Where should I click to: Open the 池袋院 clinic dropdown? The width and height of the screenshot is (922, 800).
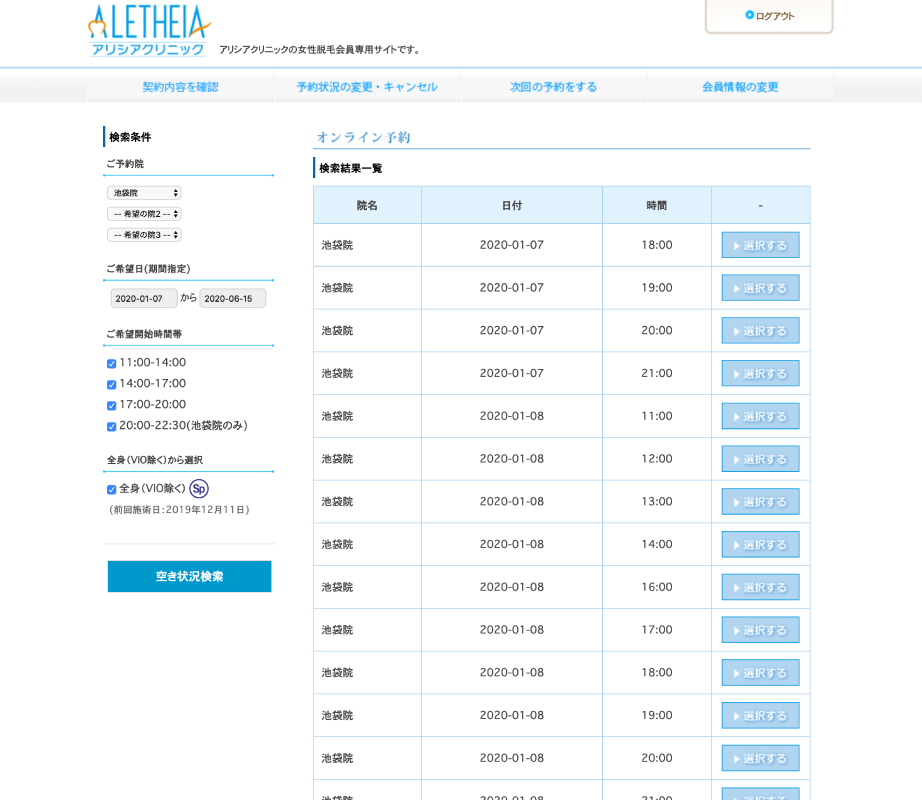(143, 192)
